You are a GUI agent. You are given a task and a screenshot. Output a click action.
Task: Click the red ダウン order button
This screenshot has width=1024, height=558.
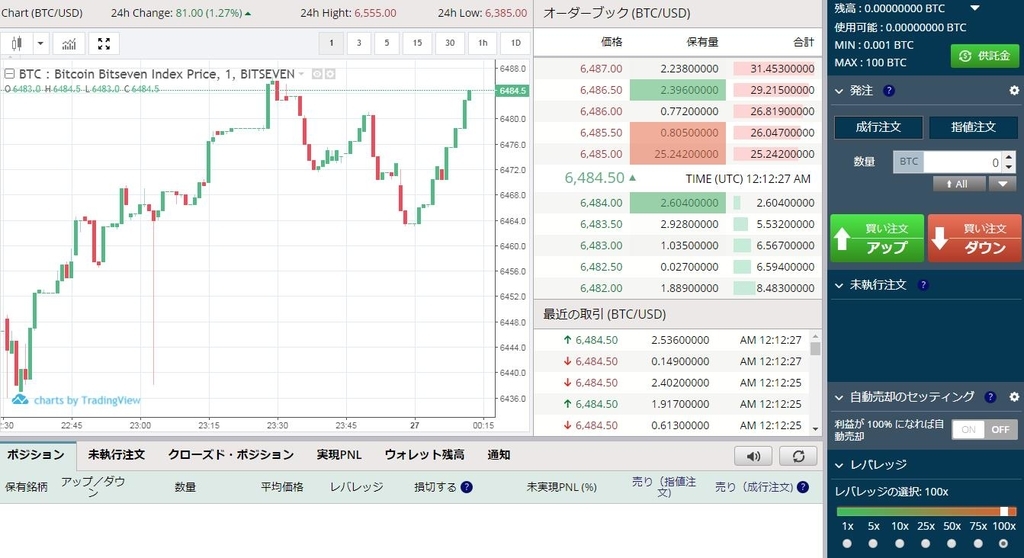974,238
